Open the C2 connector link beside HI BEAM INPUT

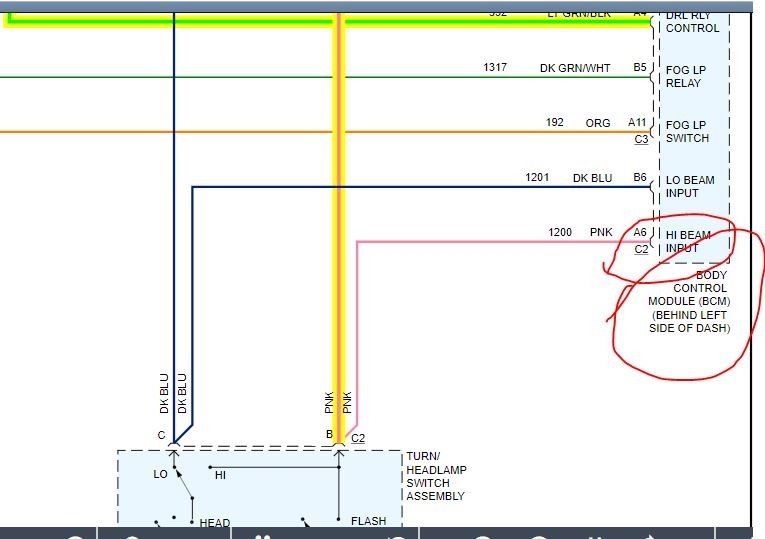(641, 249)
